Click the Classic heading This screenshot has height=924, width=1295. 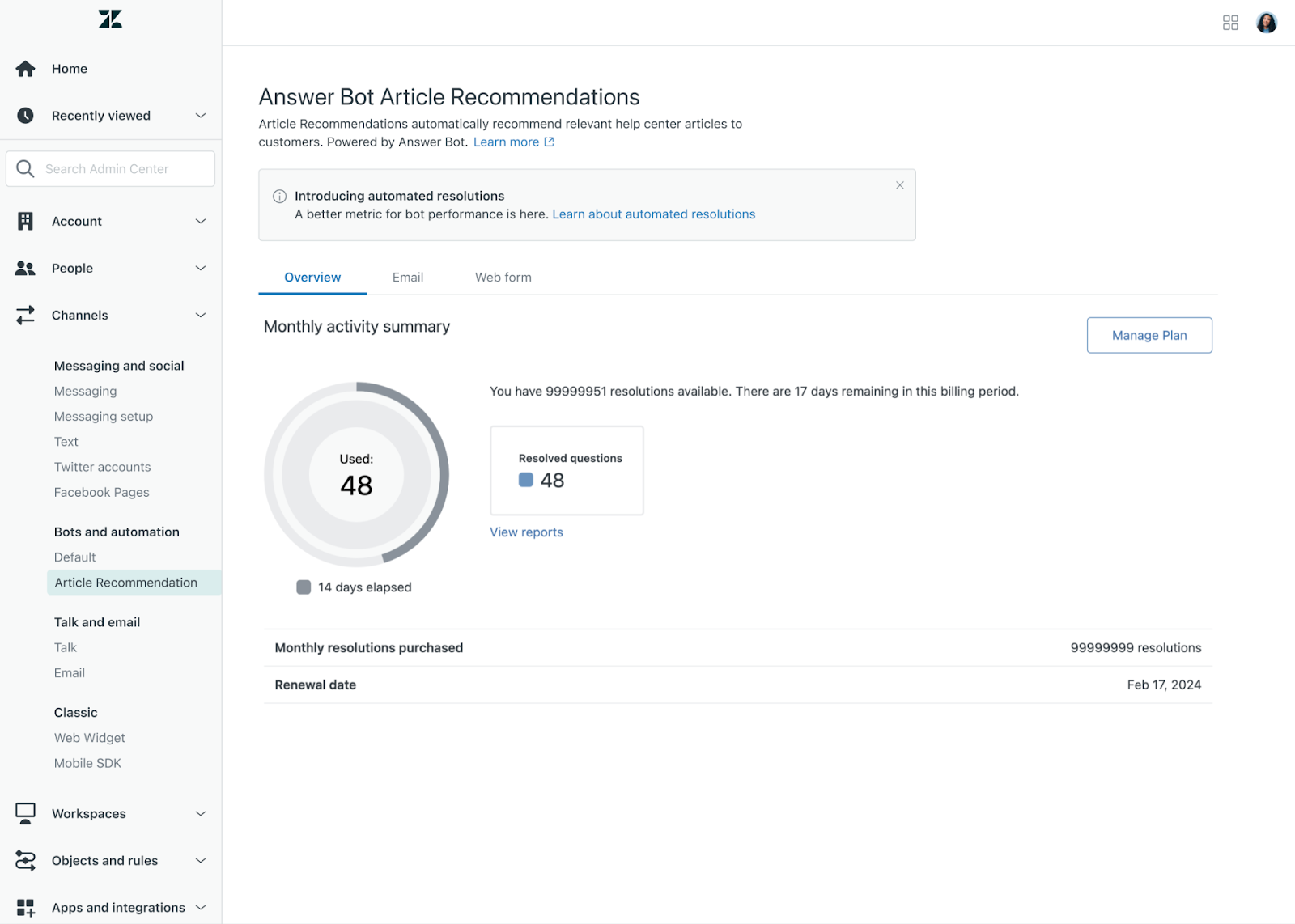tap(76, 713)
